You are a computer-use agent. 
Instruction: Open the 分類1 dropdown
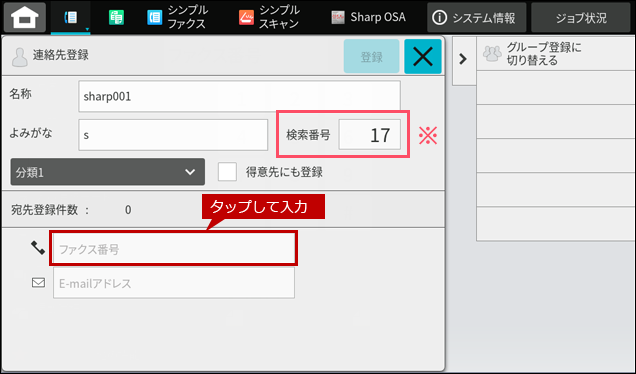pyautogui.click(x=107, y=172)
